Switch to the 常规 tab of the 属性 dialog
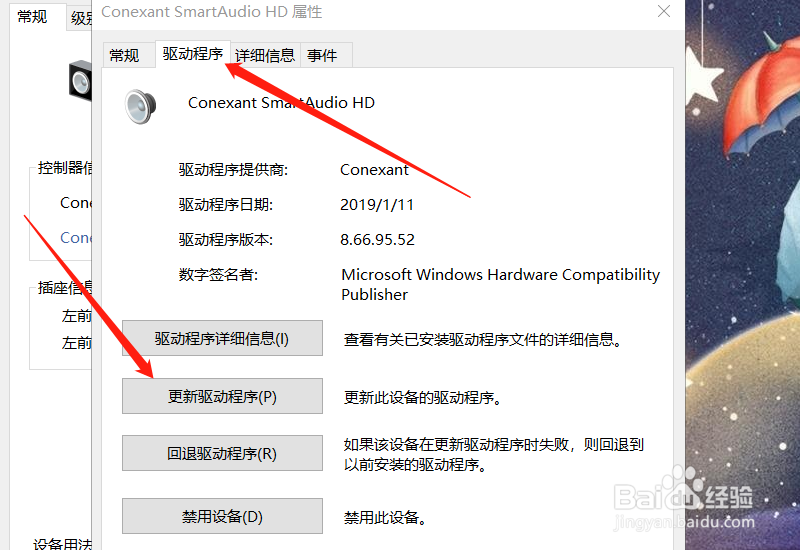 (x=124, y=56)
